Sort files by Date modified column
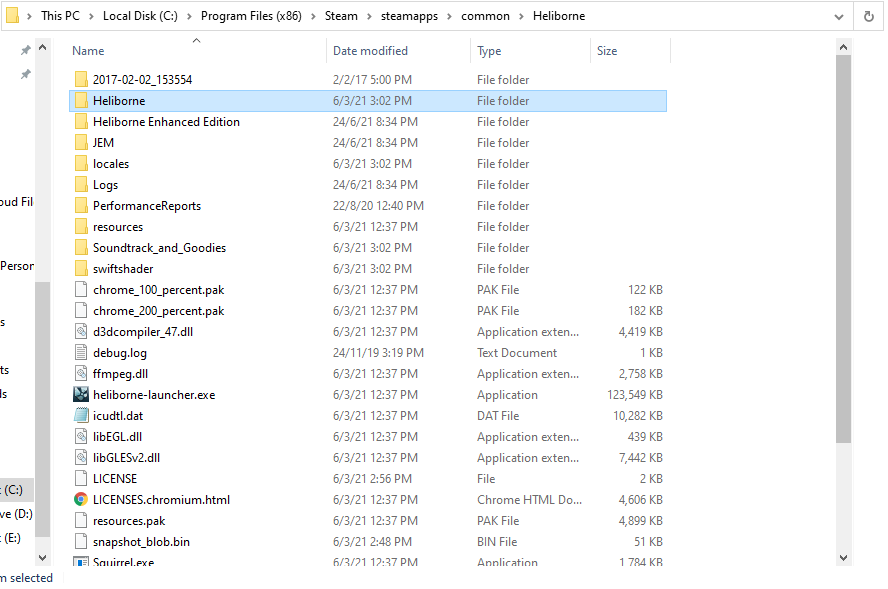The height and width of the screenshot is (589, 888). tap(370, 51)
